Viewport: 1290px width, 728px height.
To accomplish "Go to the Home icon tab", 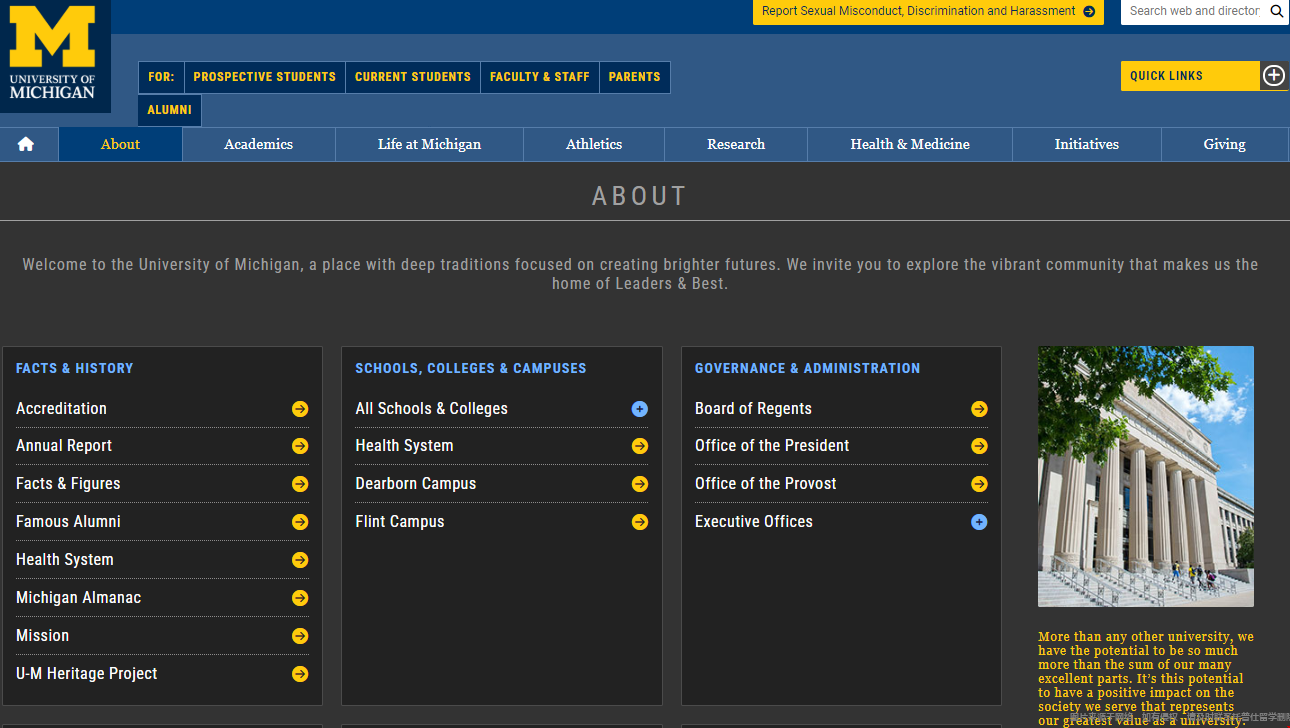I will 26,144.
